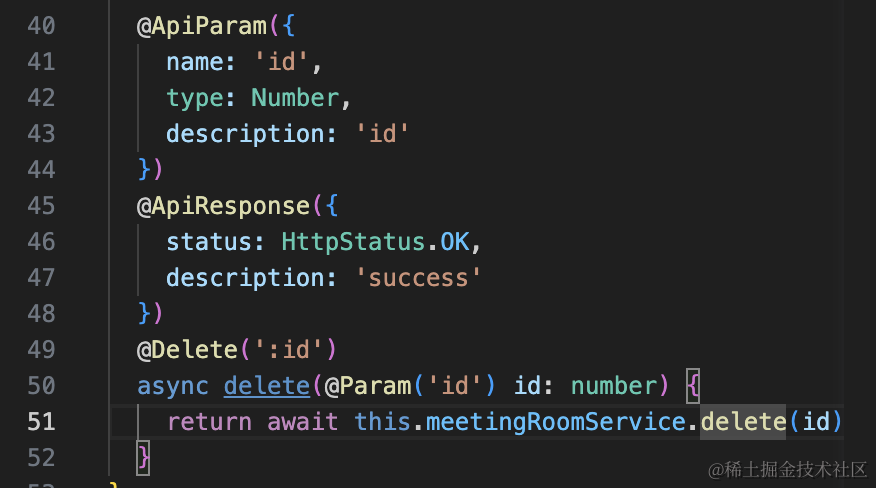Click the 'success' string literal
The height and width of the screenshot is (488, 876).
(x=420, y=278)
